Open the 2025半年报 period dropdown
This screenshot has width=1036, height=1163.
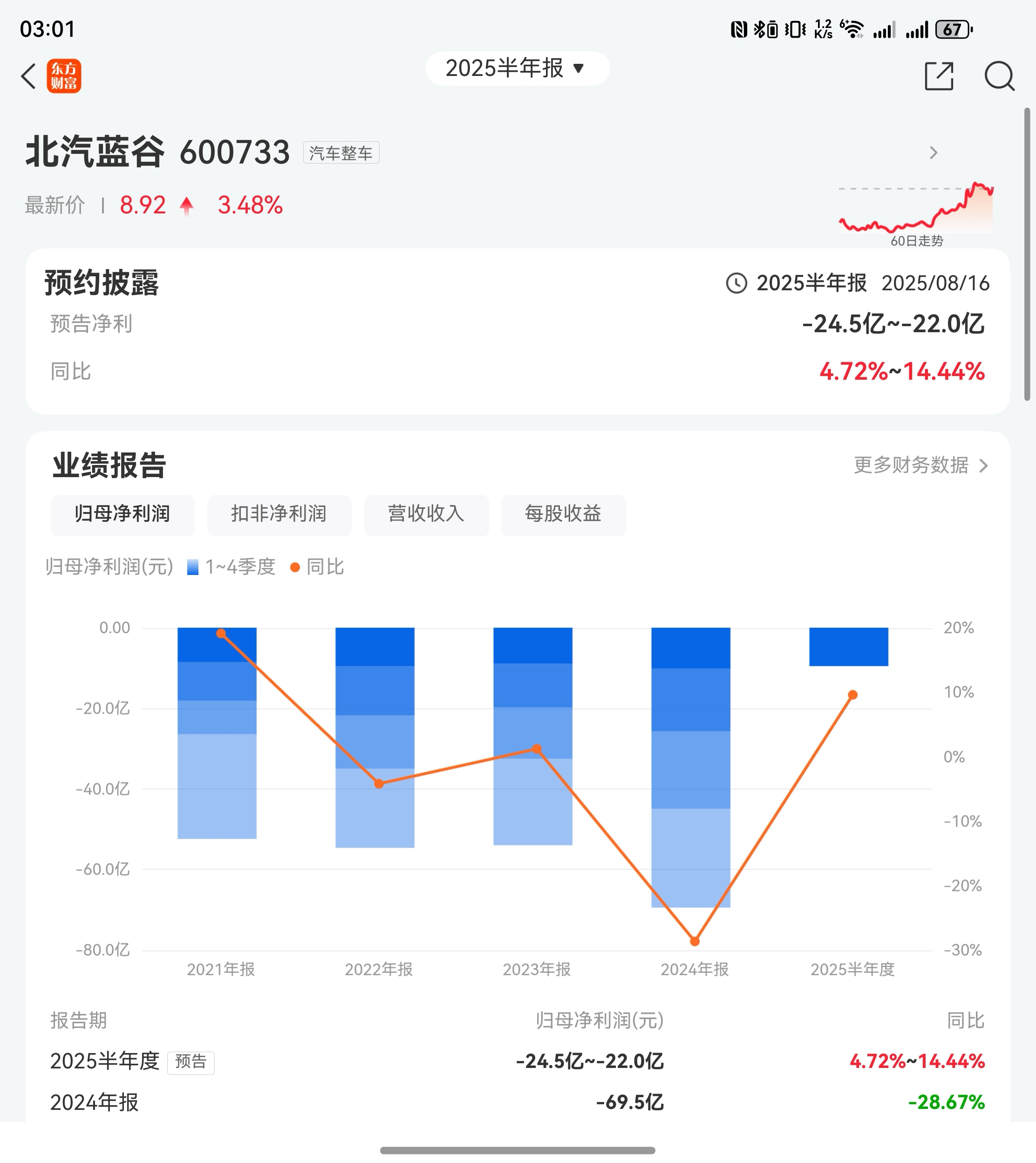(518, 68)
